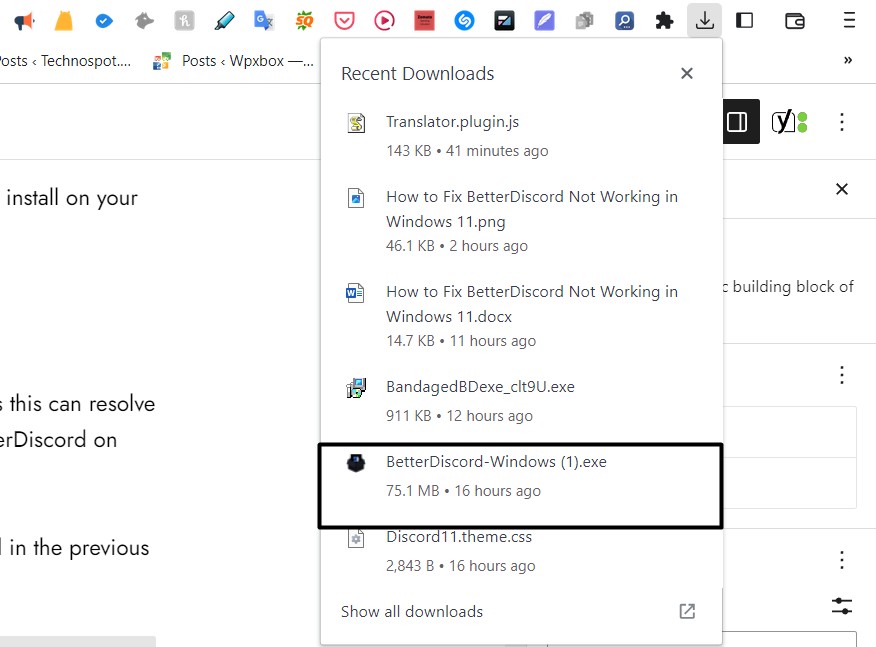Open the WordPress editor options menu
Screen dimensions: 876x647
coord(842,122)
